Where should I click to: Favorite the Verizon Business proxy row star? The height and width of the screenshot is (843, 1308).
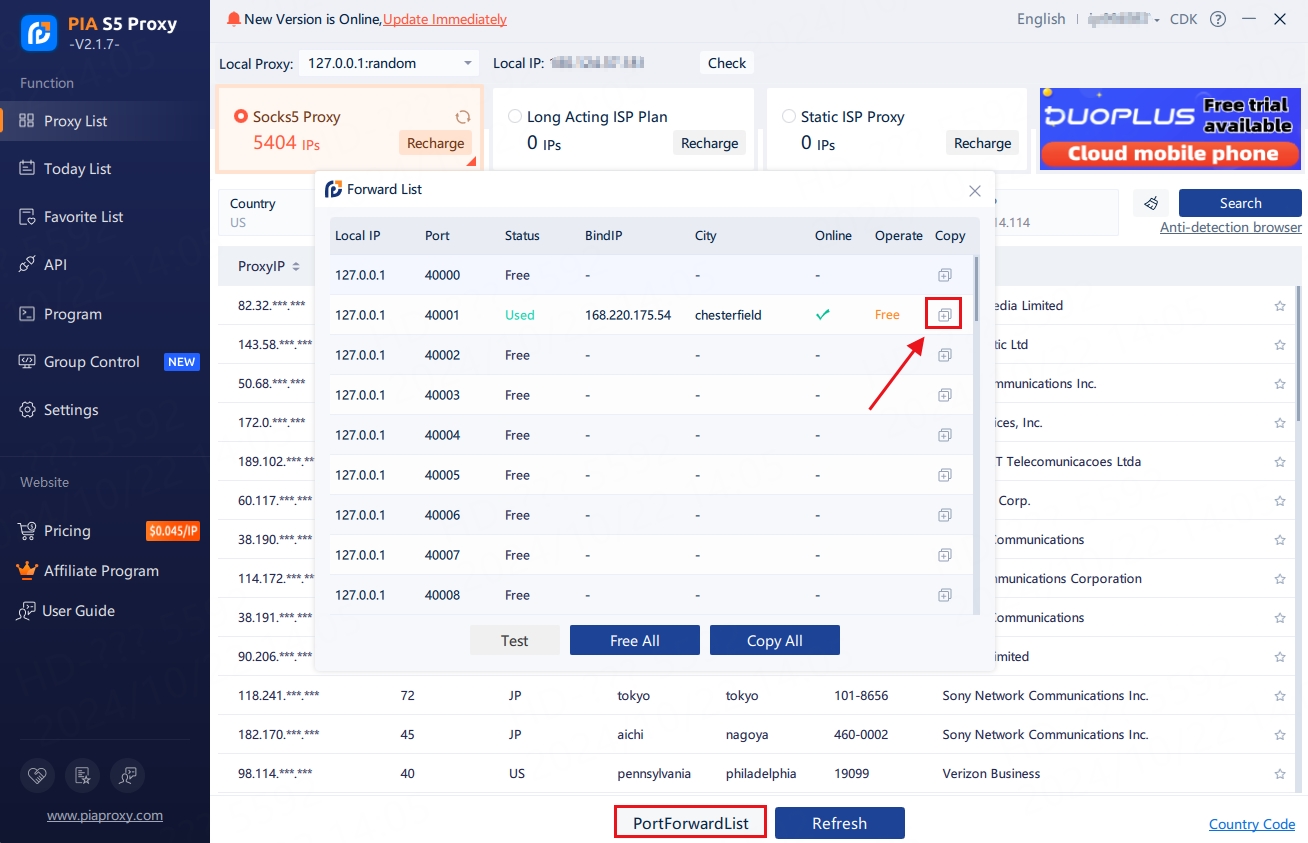[x=1280, y=774]
